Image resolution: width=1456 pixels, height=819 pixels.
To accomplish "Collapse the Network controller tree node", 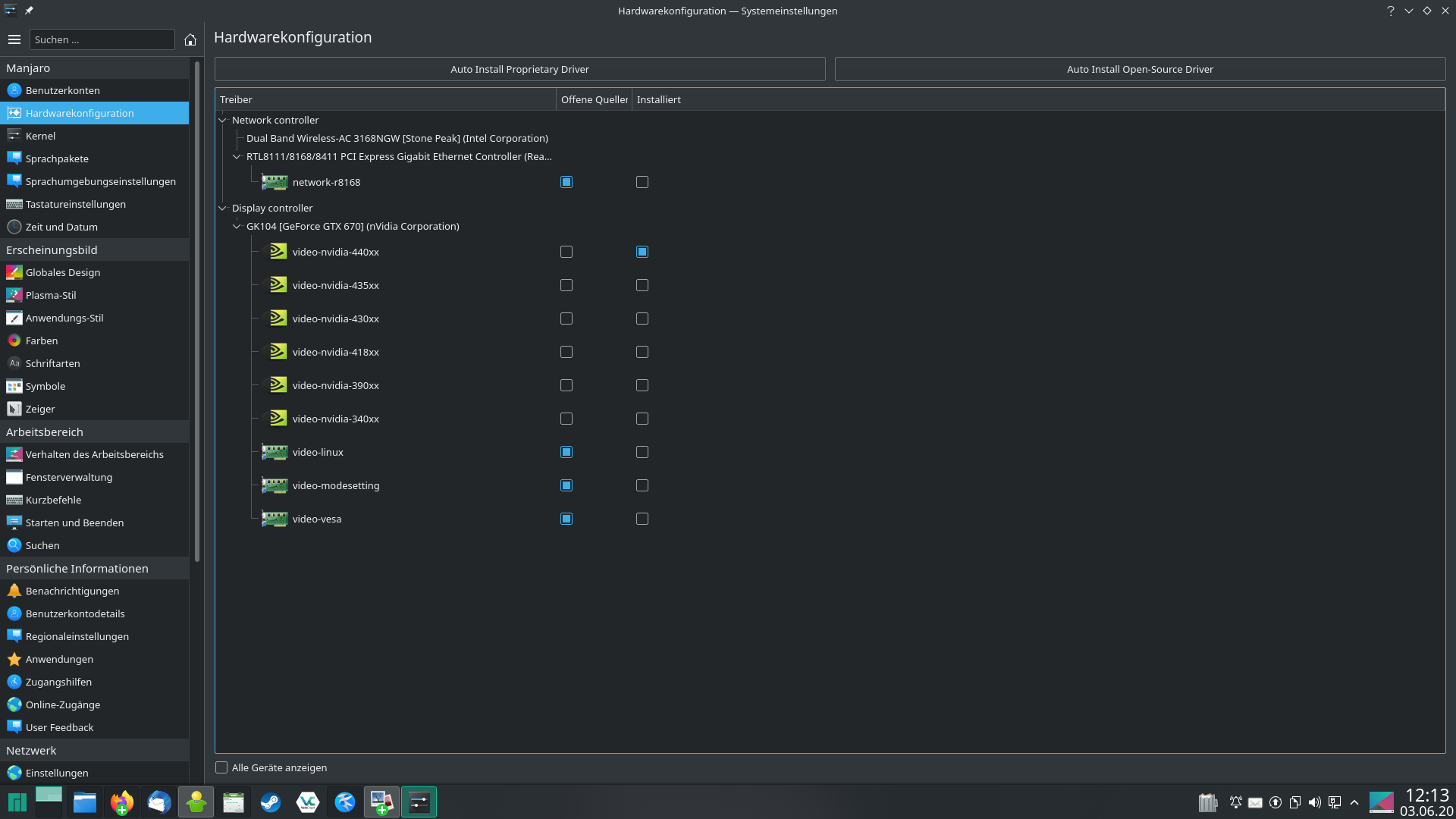I will pos(223,120).
